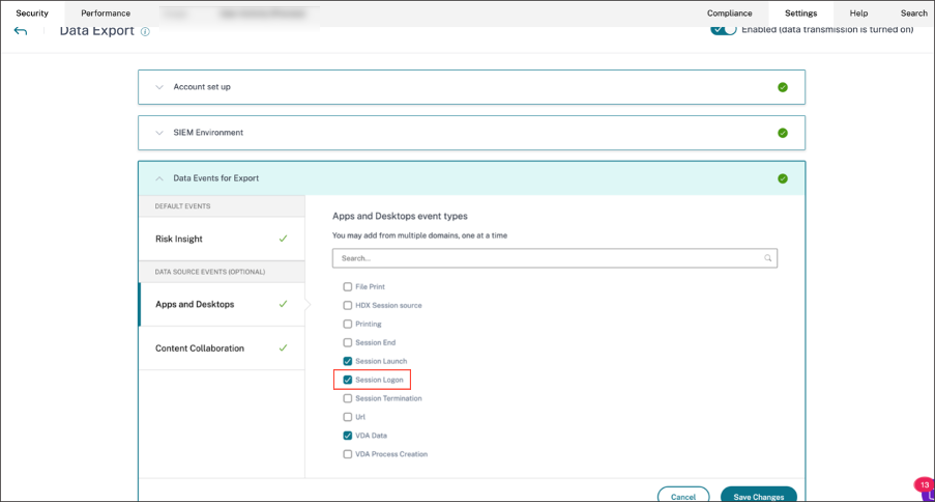
Task: Open the notification badge showing 13
Action: (x=923, y=485)
